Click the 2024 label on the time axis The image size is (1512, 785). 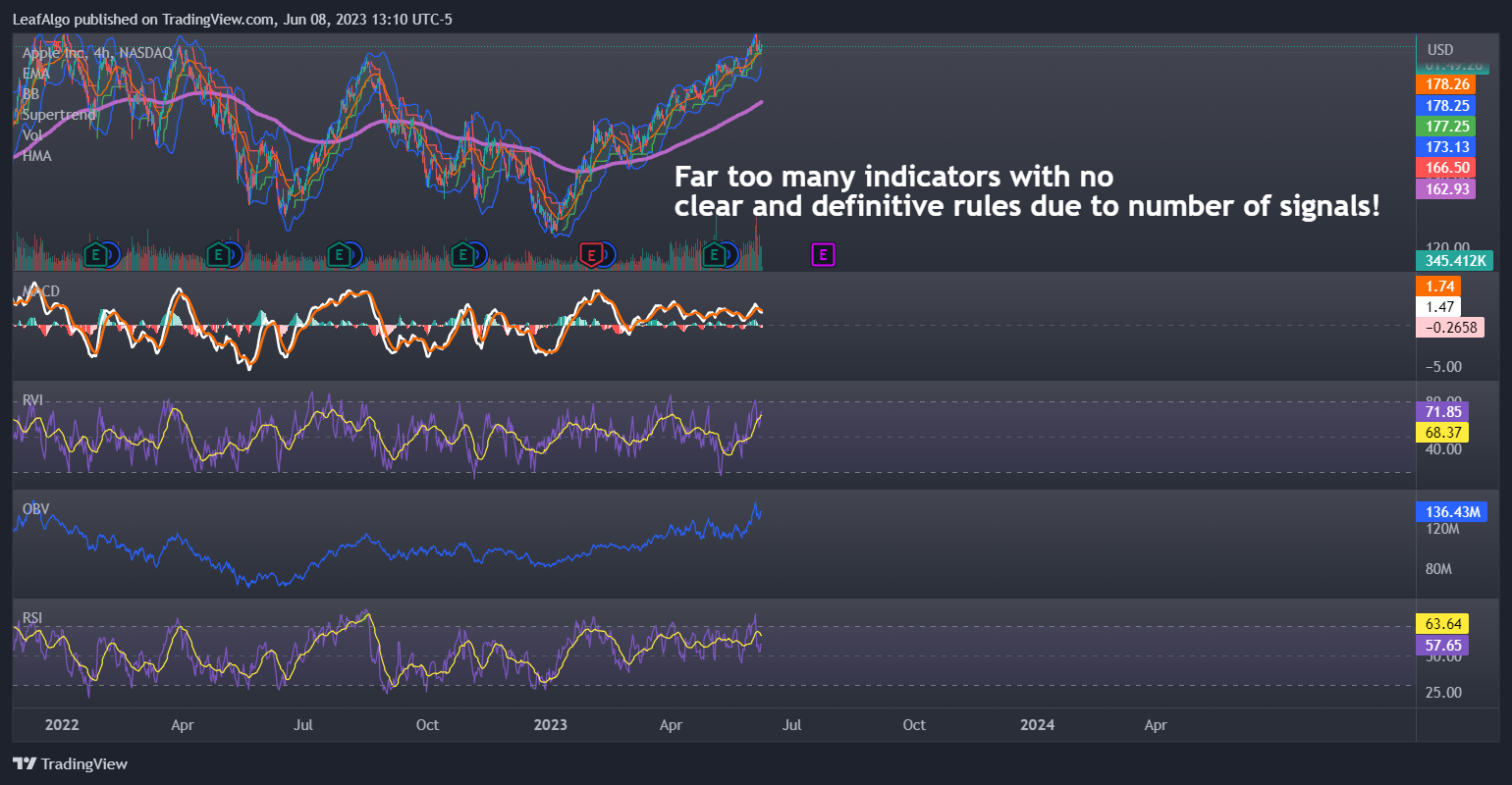pyautogui.click(x=1037, y=724)
